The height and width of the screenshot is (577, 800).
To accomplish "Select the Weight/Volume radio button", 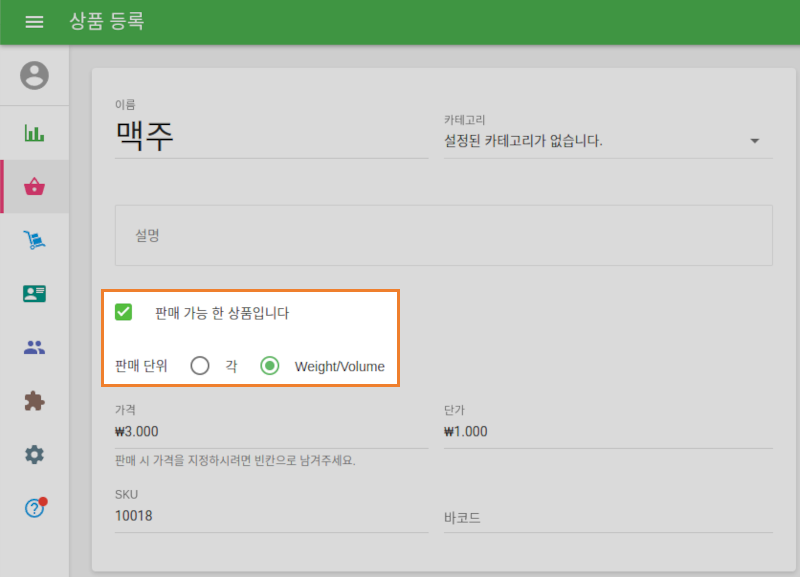I will [x=269, y=366].
